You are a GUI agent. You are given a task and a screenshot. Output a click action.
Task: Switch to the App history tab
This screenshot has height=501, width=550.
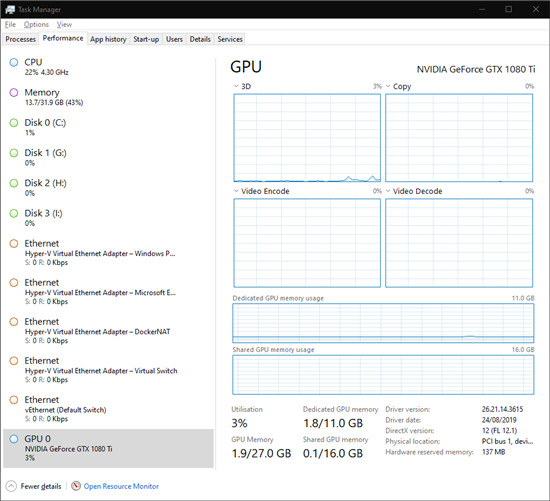[108, 39]
